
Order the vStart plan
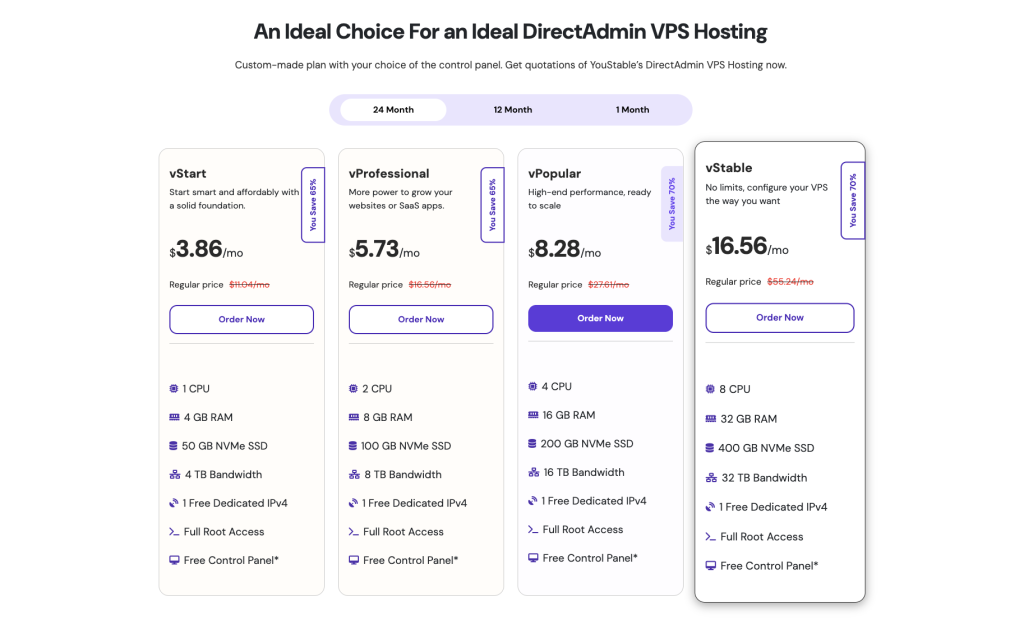(241, 319)
